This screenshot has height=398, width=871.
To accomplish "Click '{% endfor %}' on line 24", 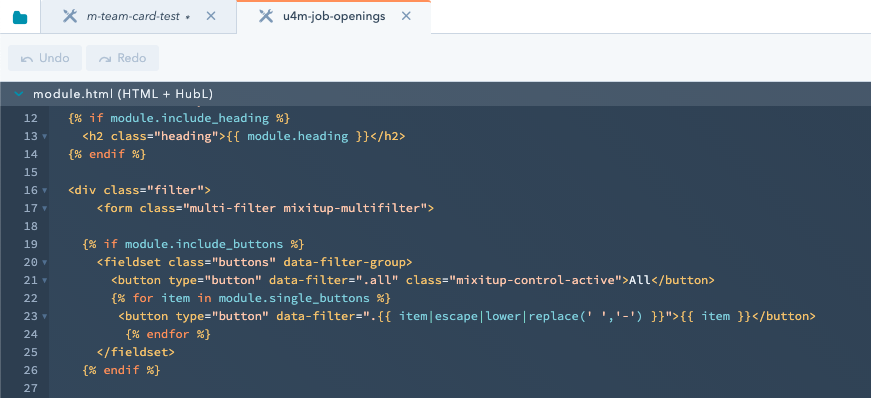I will click(x=168, y=334).
